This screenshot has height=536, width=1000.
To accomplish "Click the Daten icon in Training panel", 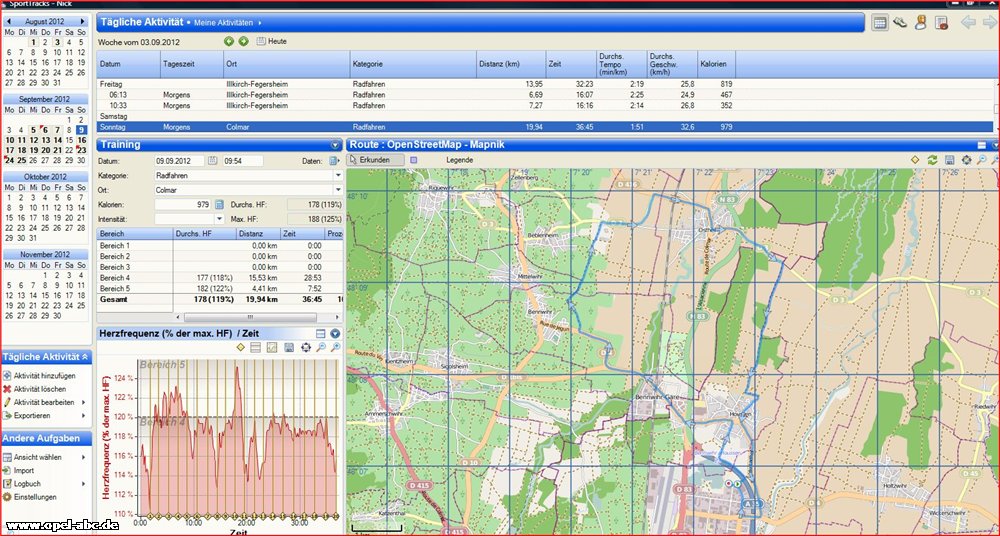I will pyautogui.click(x=333, y=161).
